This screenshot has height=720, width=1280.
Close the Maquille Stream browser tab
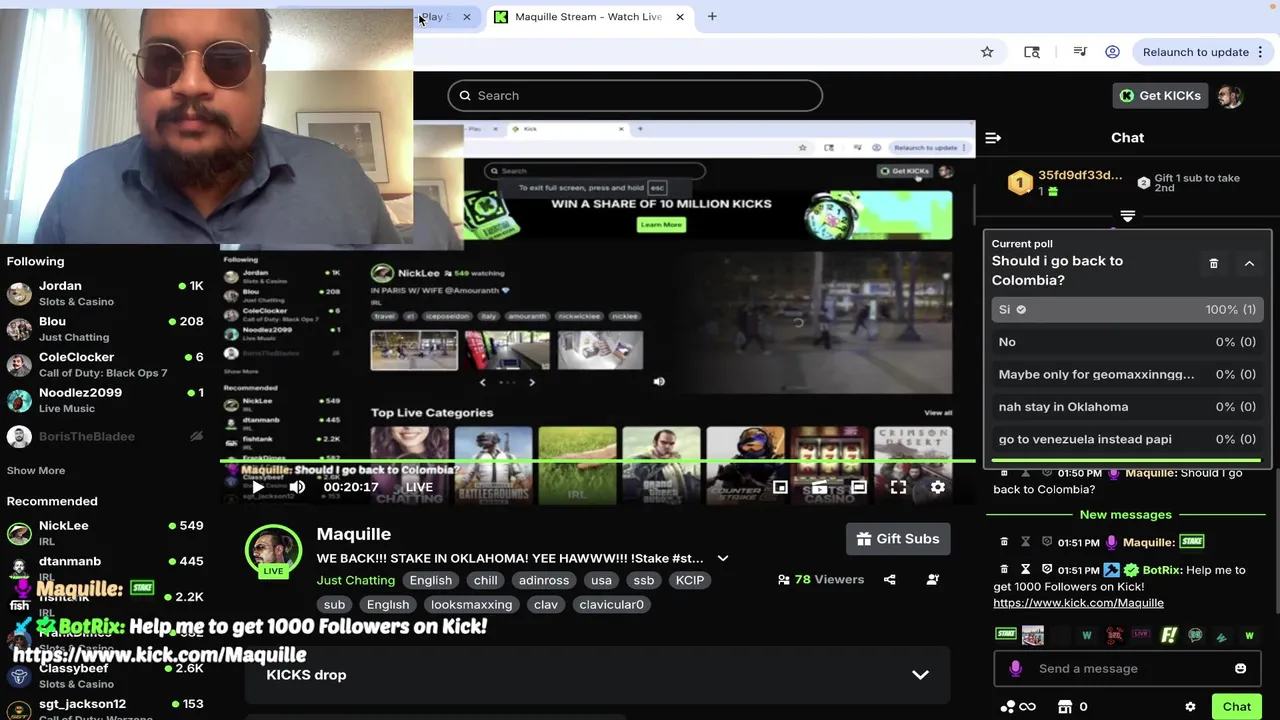coord(680,17)
